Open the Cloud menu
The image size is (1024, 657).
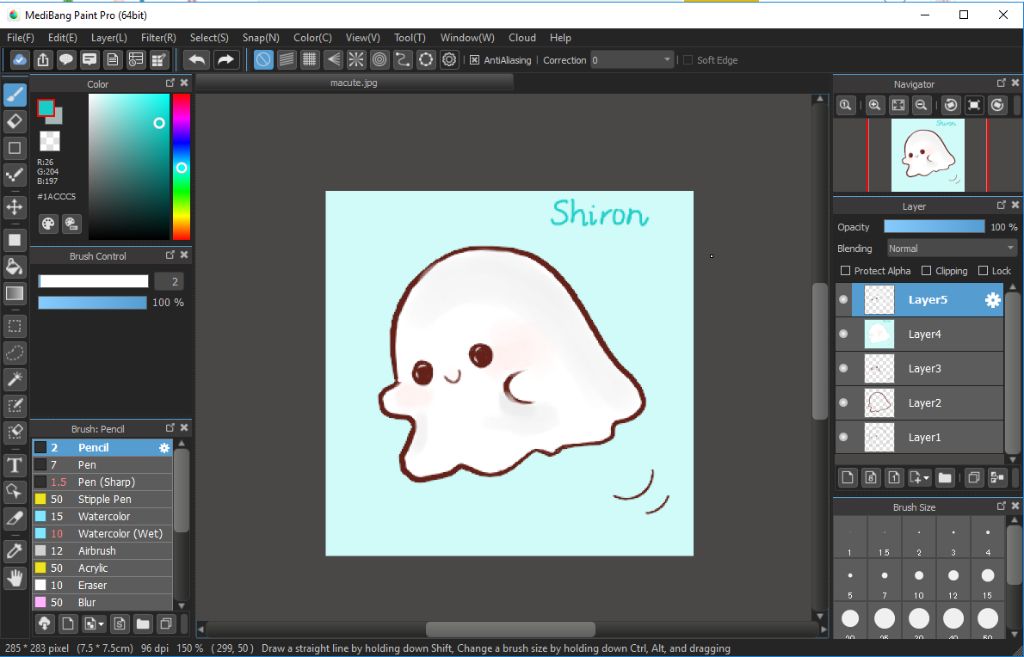pyautogui.click(x=522, y=38)
